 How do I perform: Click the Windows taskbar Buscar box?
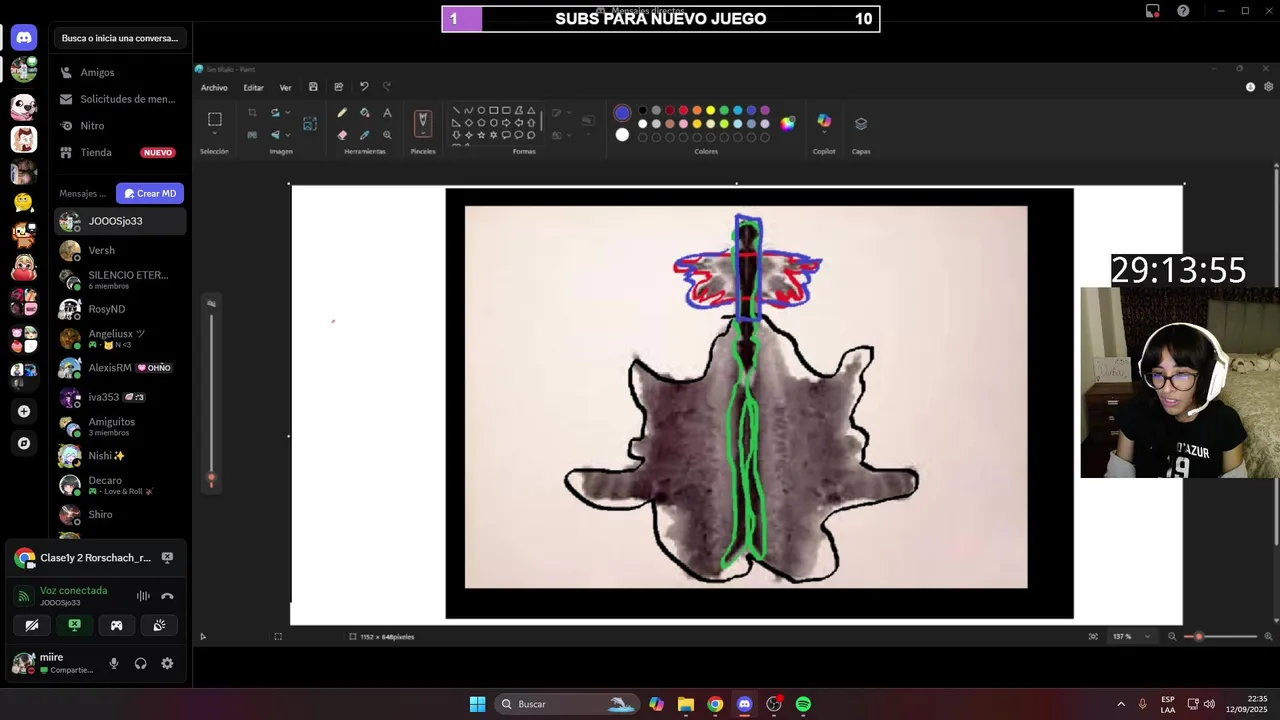click(566, 704)
